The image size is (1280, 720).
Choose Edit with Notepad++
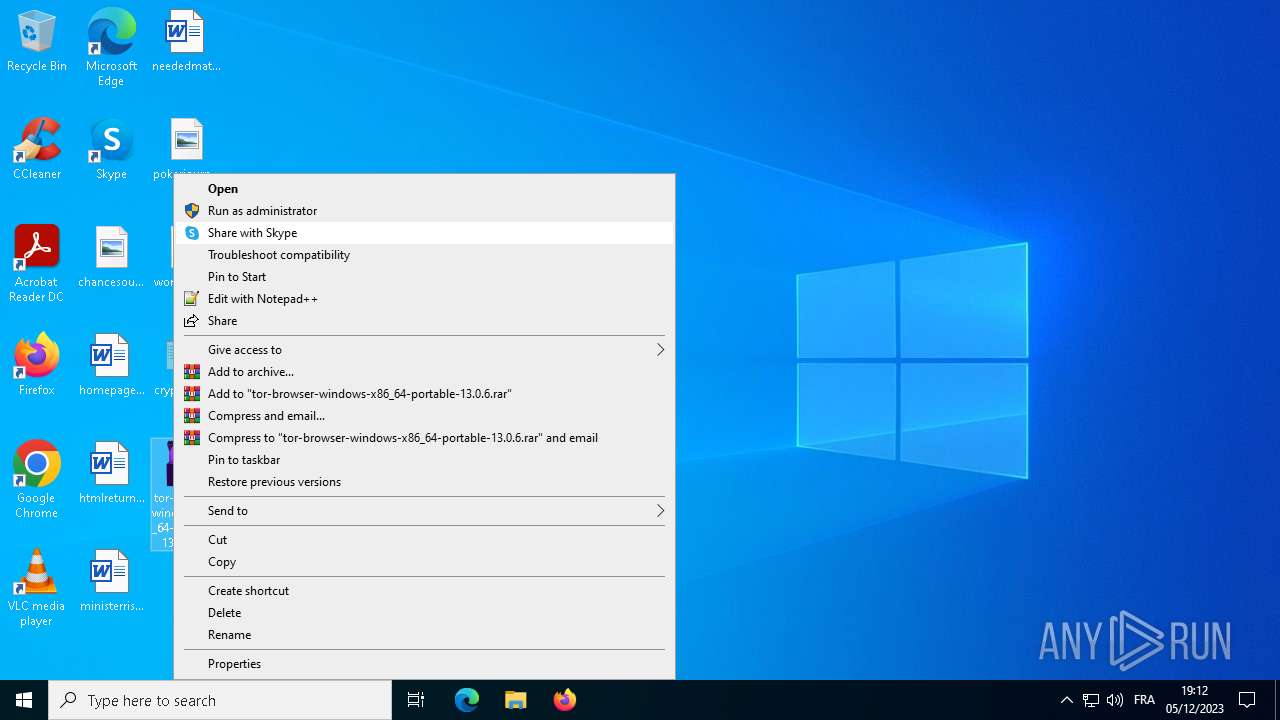click(424, 299)
